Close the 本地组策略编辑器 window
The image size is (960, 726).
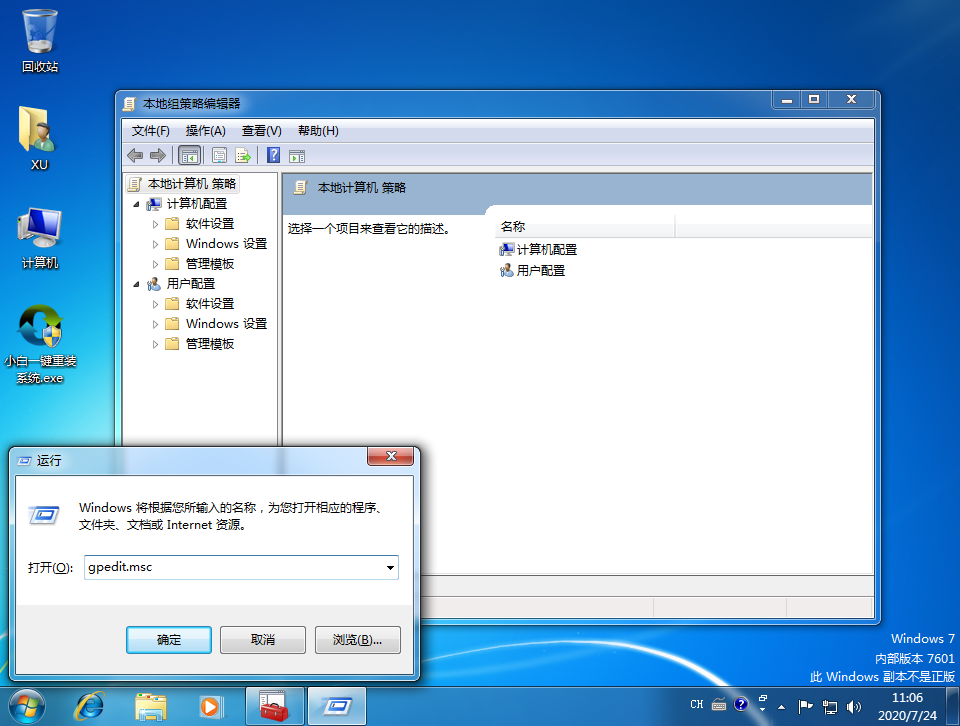coord(851,99)
